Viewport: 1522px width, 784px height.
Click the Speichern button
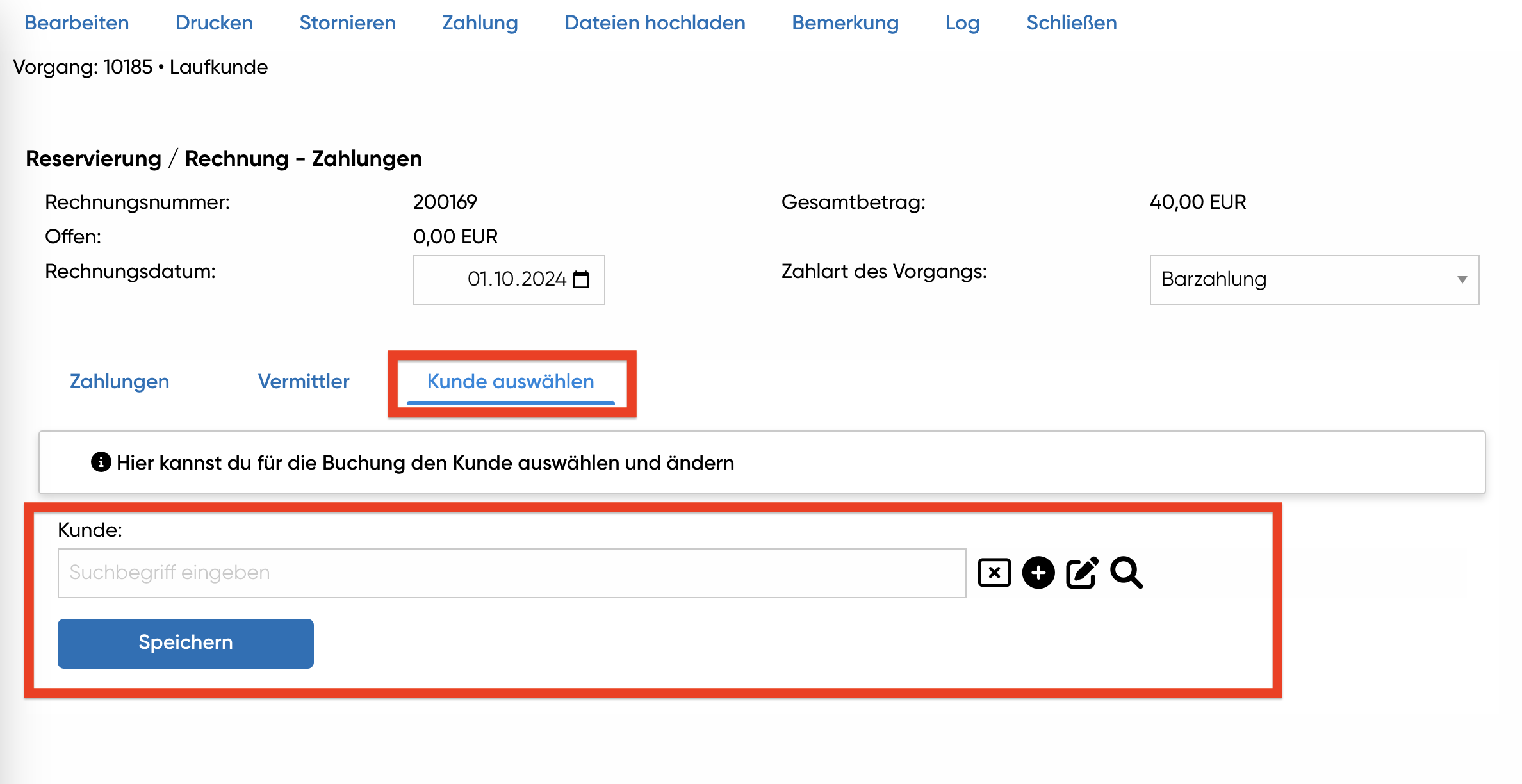(186, 643)
